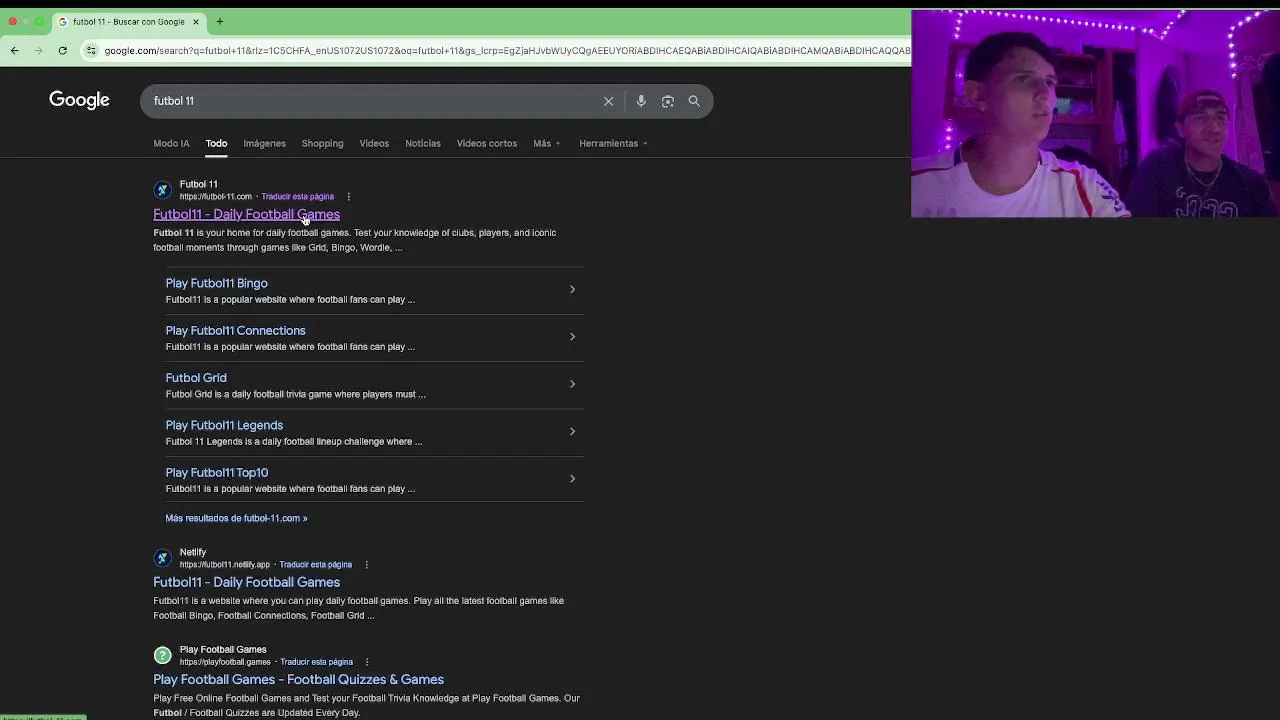Viewport: 1280px width, 720px height.
Task: Open the Netlify 'Futbol11 - Daily Football Games' result
Action: [246, 582]
